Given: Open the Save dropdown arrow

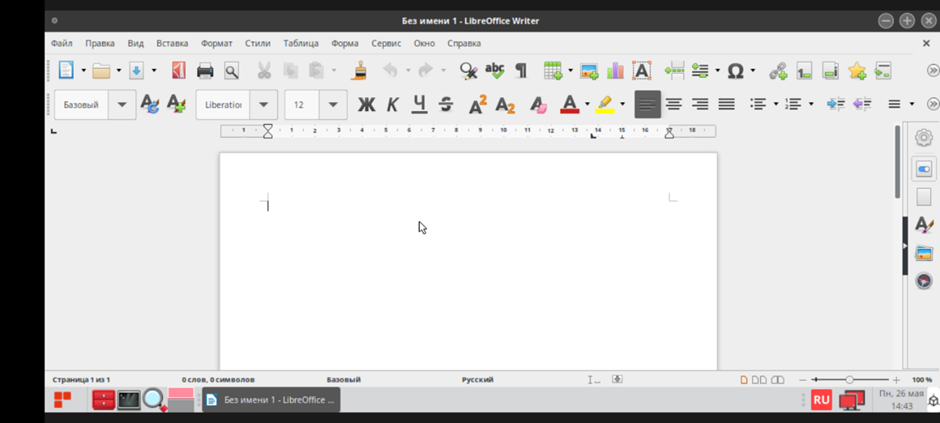Looking at the screenshot, I should coord(153,71).
